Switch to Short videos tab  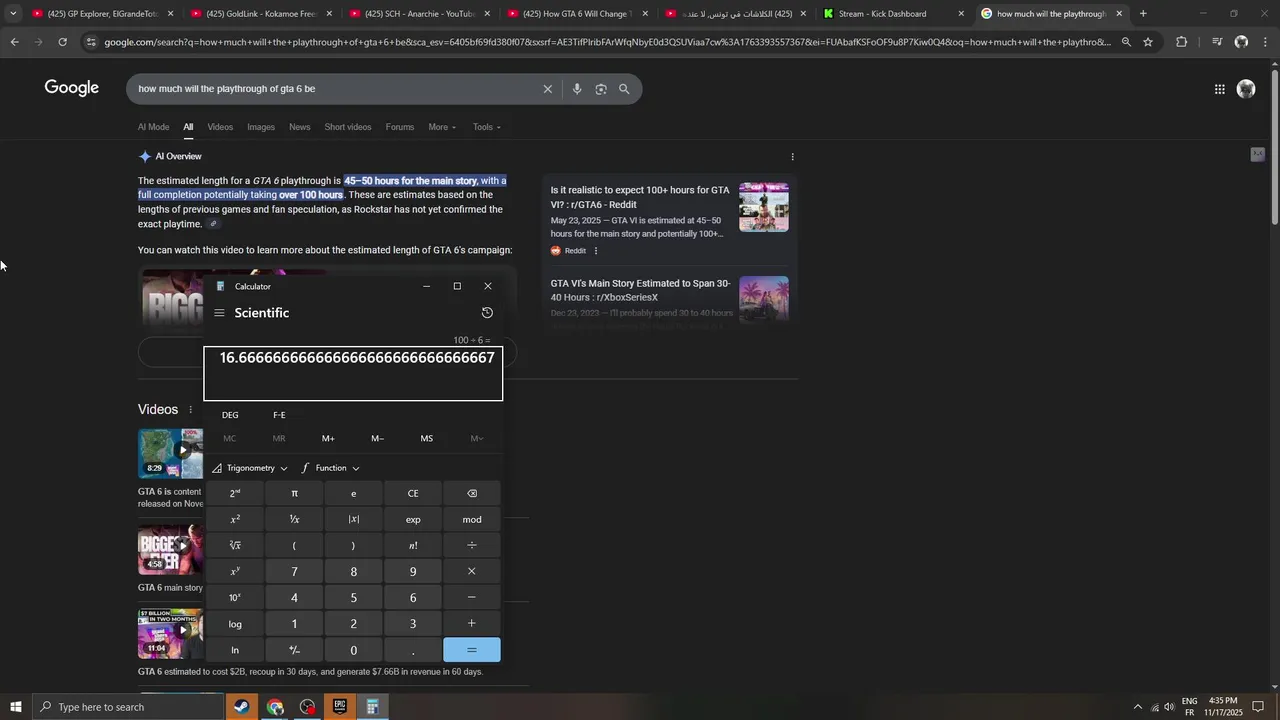pyautogui.click(x=348, y=127)
